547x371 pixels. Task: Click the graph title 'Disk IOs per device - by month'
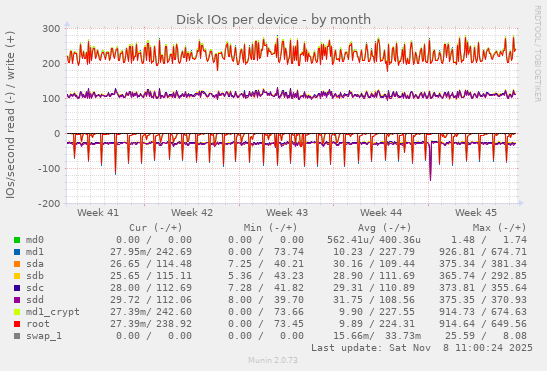tap(273, 20)
